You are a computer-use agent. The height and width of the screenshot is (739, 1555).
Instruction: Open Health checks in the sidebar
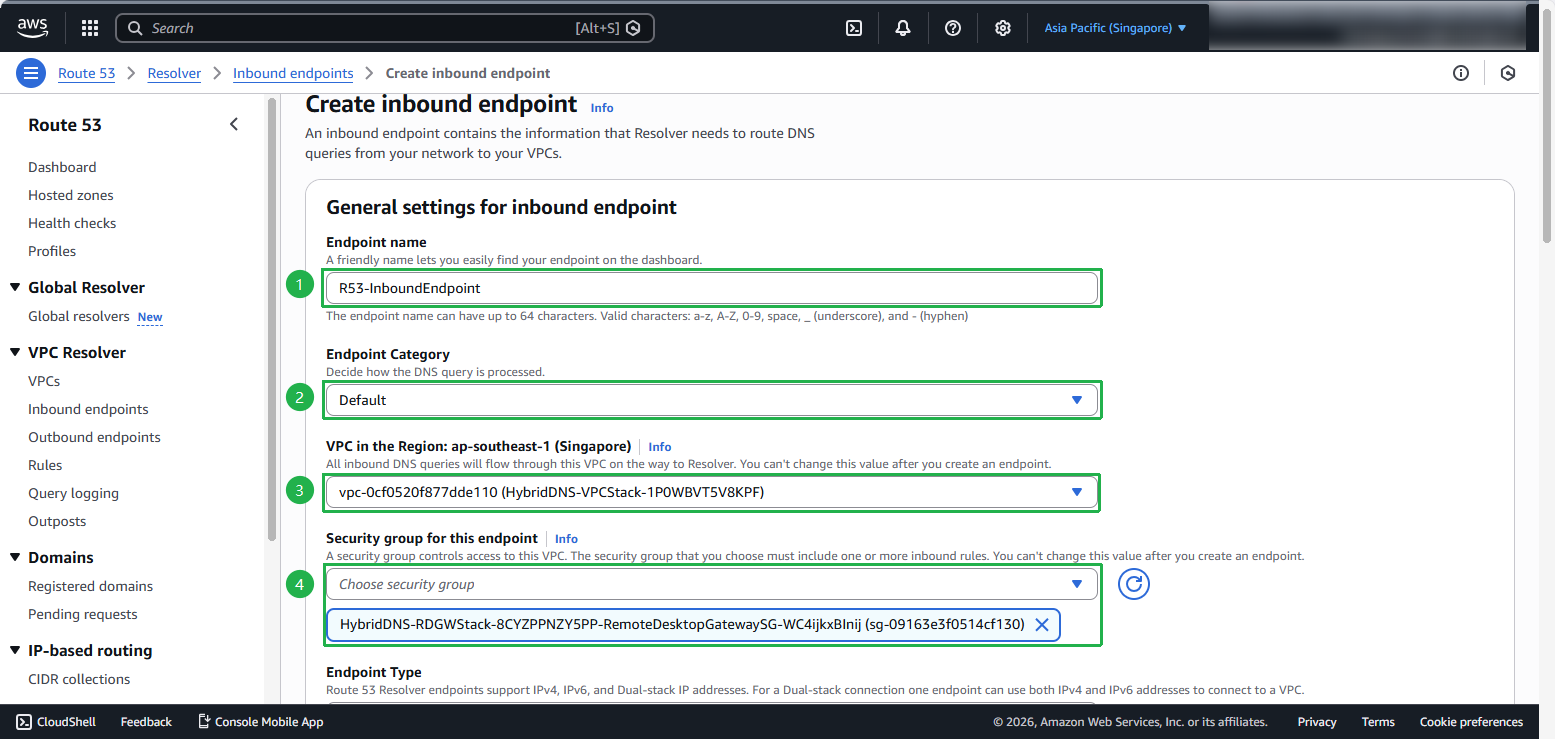pos(72,223)
